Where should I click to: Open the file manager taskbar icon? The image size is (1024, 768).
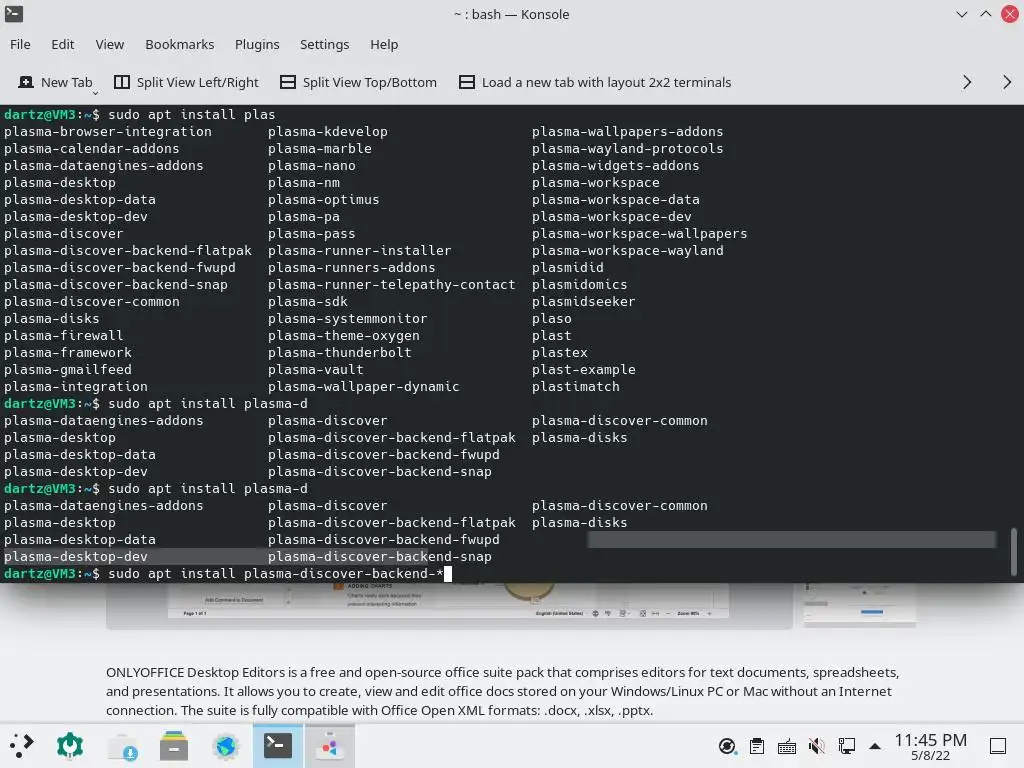click(x=174, y=746)
